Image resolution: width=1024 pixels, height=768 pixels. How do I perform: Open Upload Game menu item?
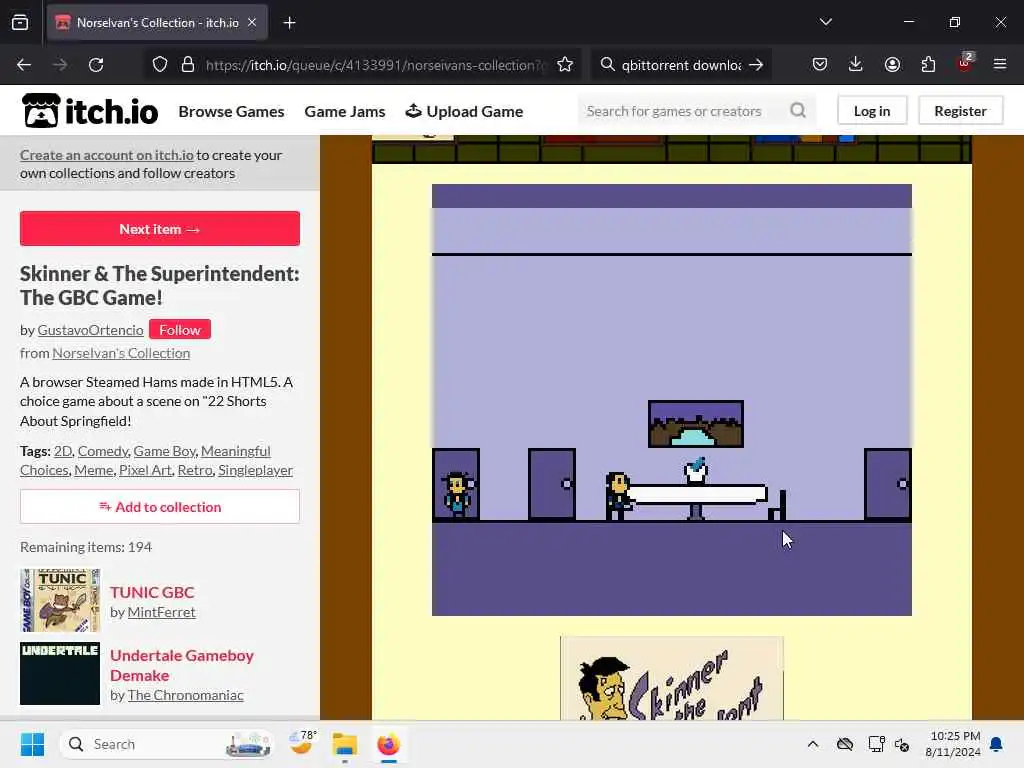464,112
